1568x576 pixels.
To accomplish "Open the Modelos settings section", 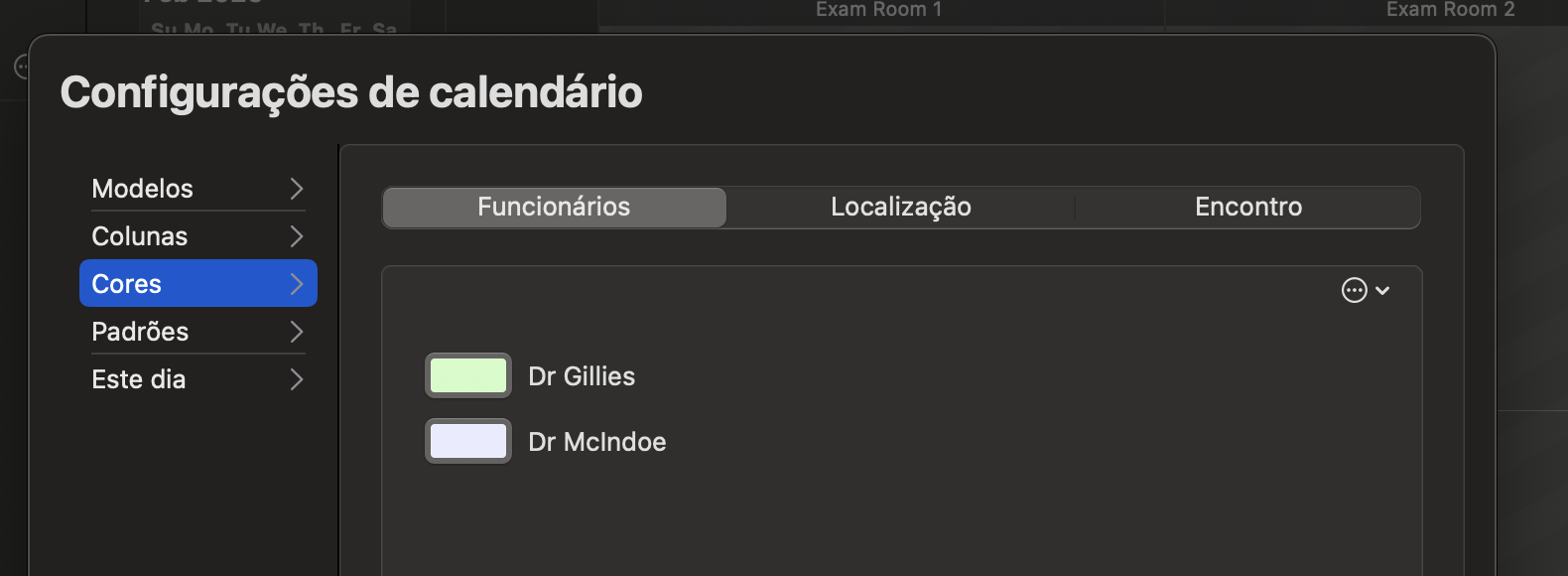I will point(198,189).
